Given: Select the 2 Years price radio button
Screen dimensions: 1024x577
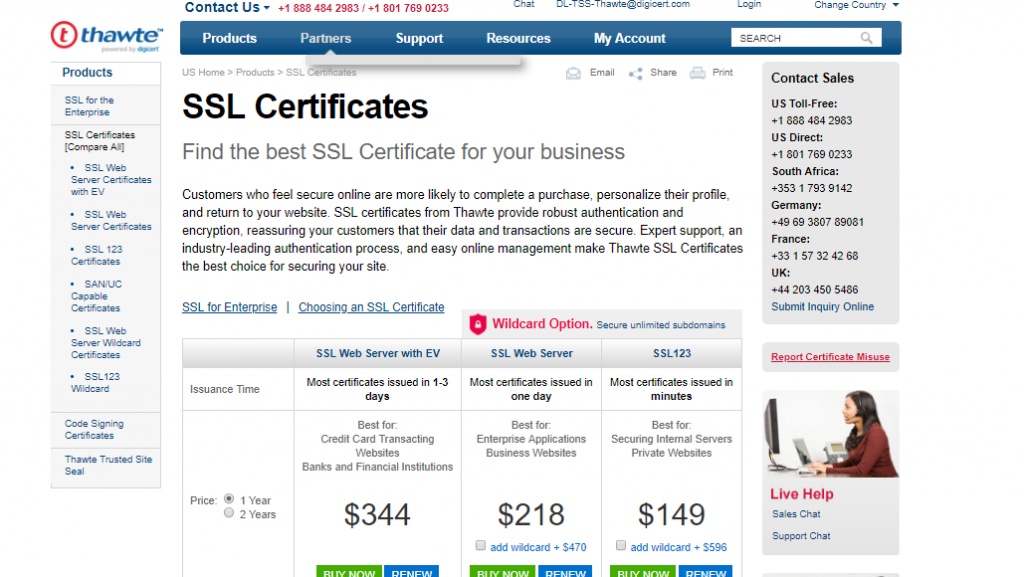Looking at the screenshot, I should (229, 514).
